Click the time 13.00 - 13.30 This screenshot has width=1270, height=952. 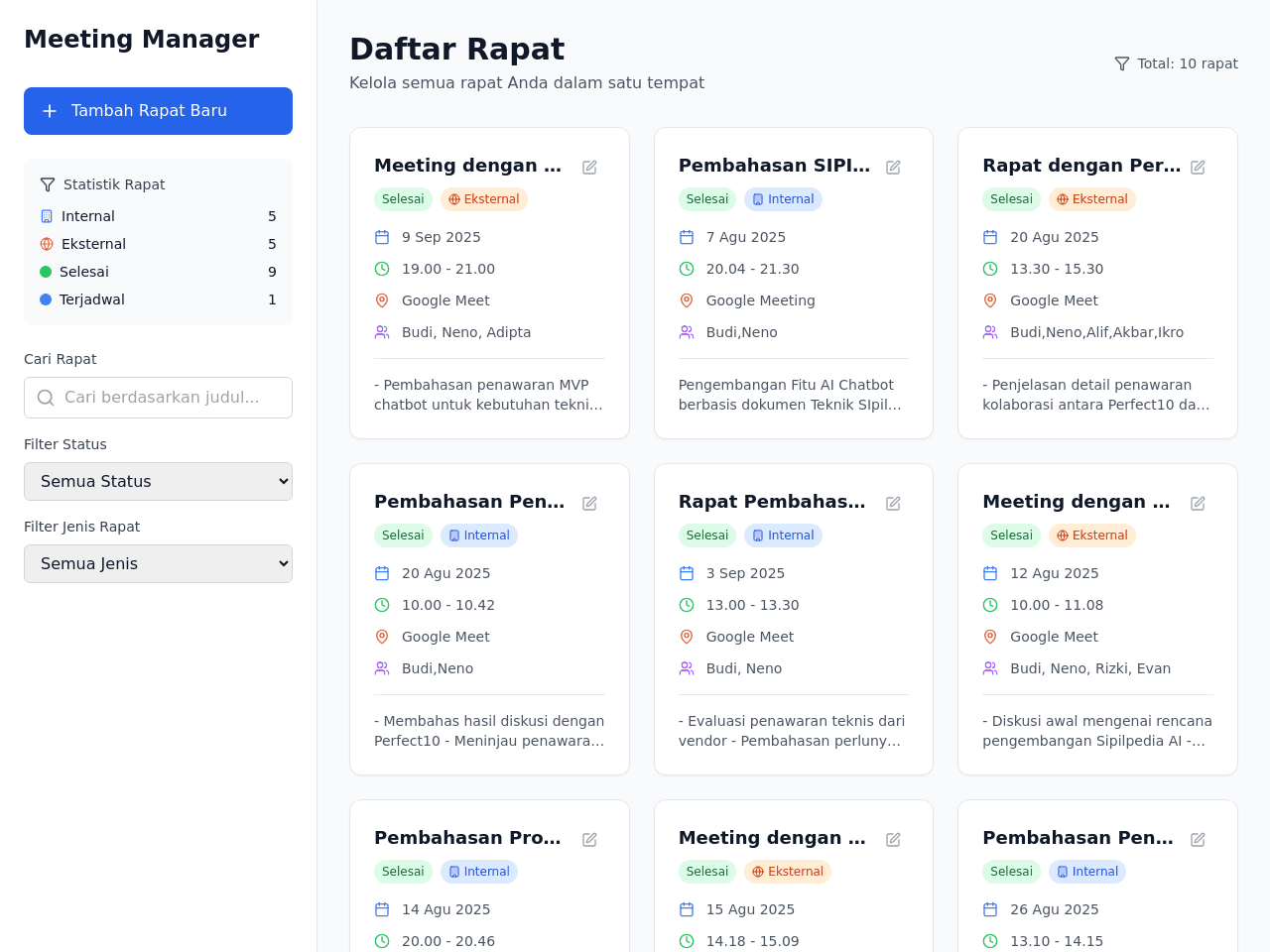tap(753, 605)
